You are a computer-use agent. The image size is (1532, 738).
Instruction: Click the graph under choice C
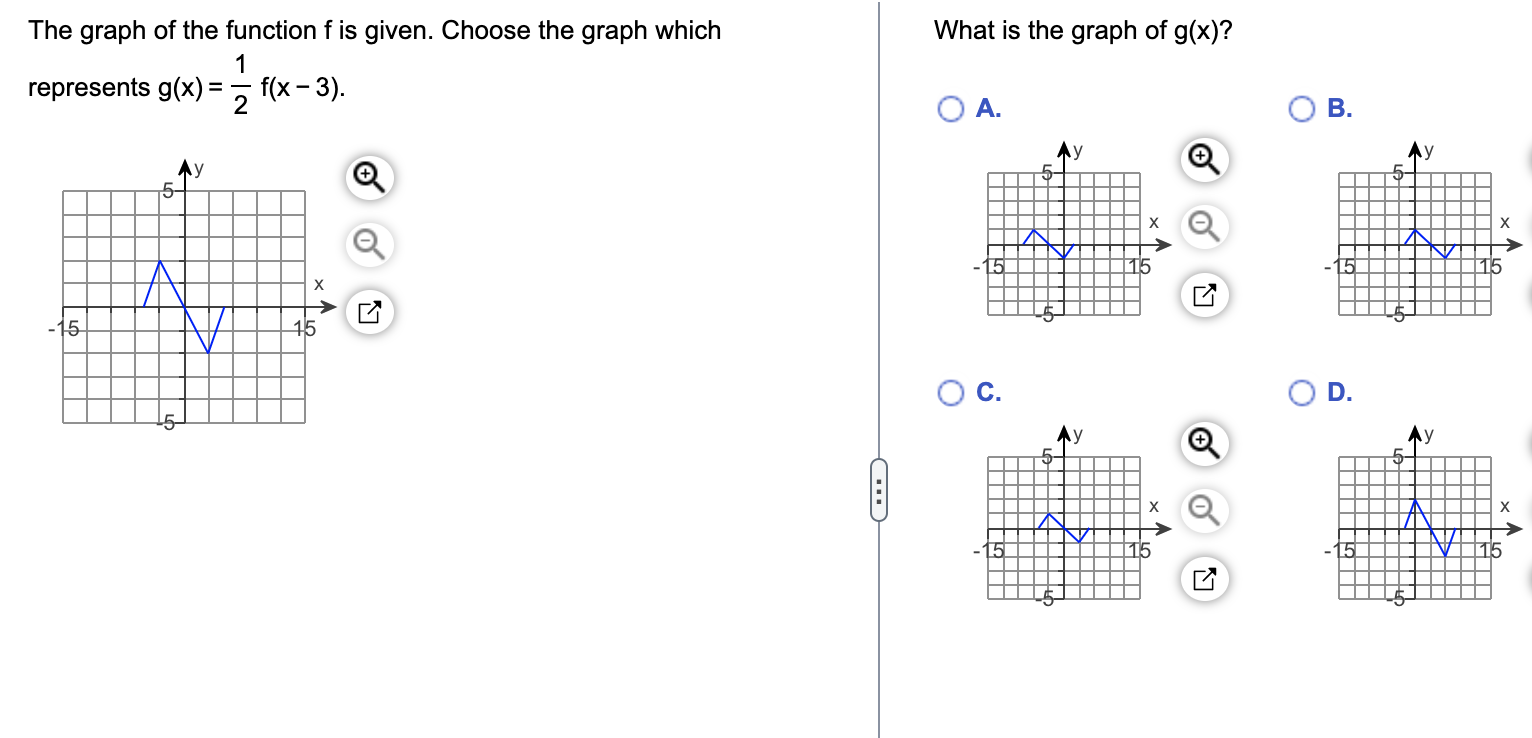1062,528
